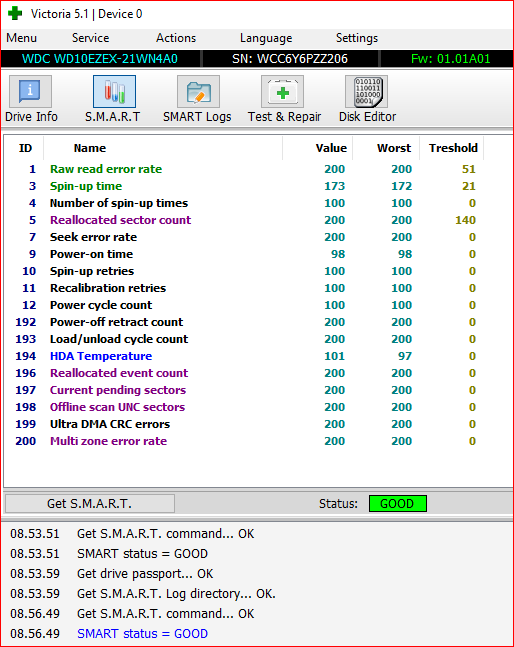Click the Get drive passport... OK log entry
The width and height of the screenshot is (514, 647).
click(145, 574)
